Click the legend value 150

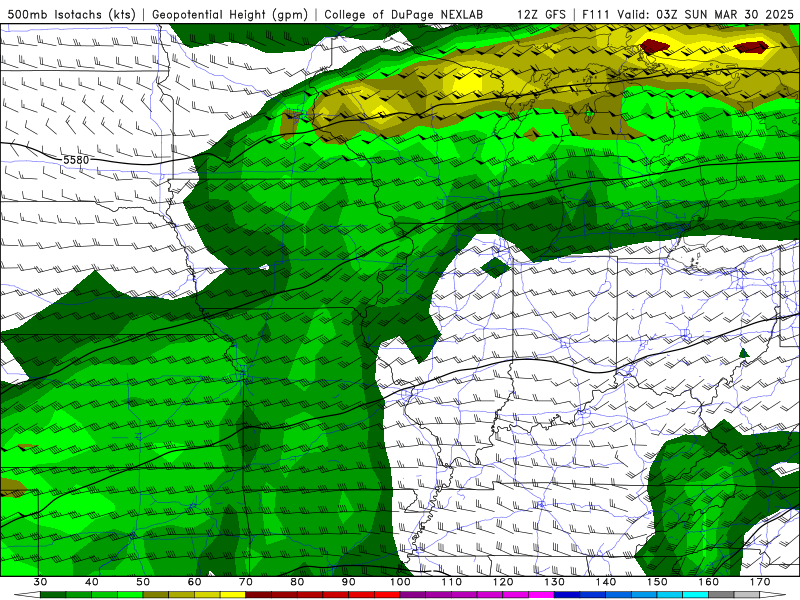[x=657, y=582]
